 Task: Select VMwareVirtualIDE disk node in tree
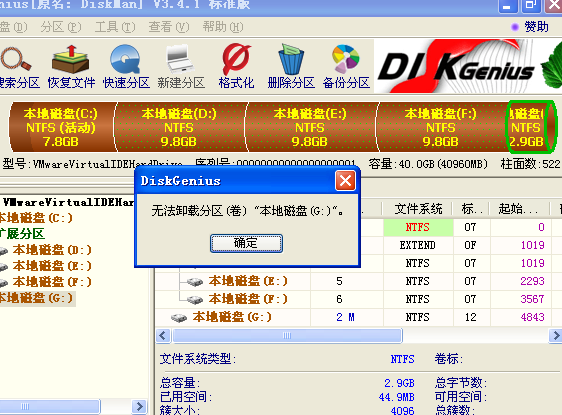tap(68, 202)
